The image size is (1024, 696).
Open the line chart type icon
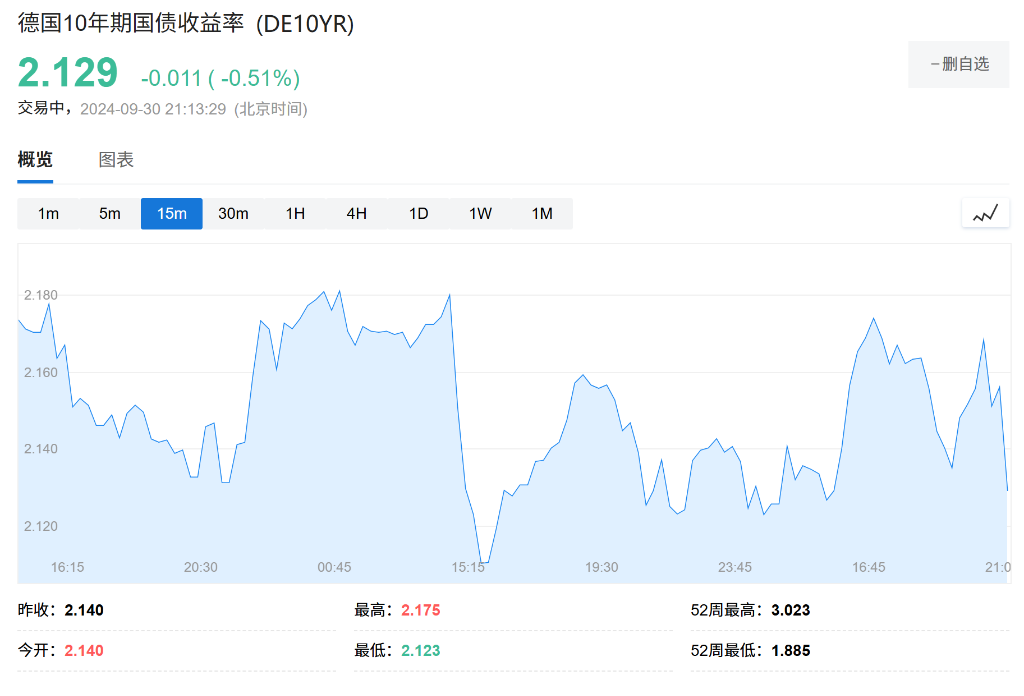pyautogui.click(x=985, y=213)
